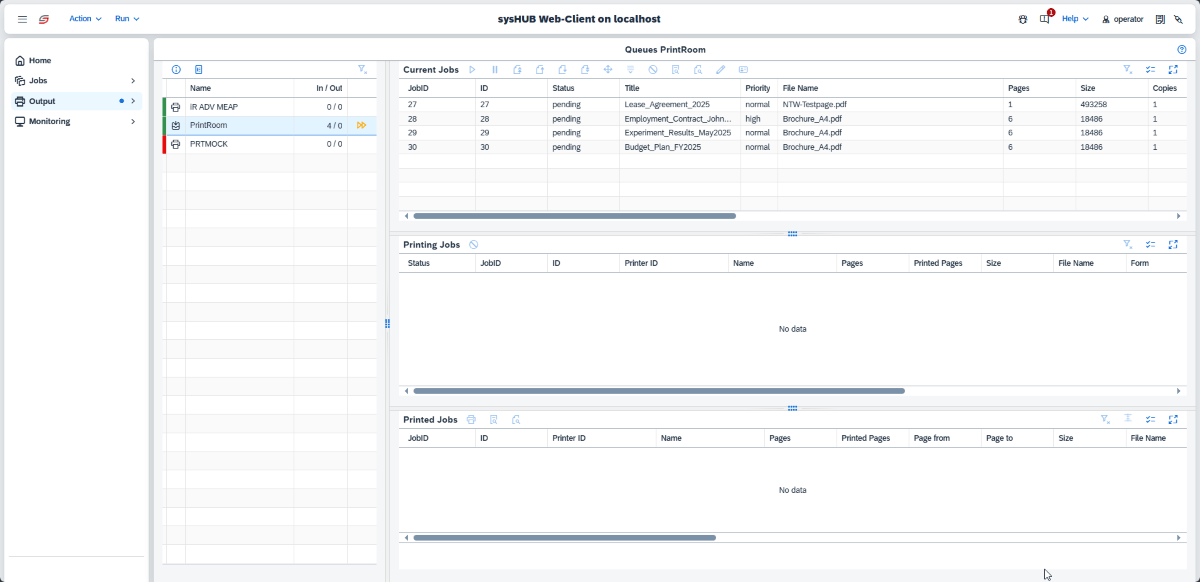Expand the Monitoring navigation item
The width and height of the screenshot is (1200, 582).
click(133, 122)
